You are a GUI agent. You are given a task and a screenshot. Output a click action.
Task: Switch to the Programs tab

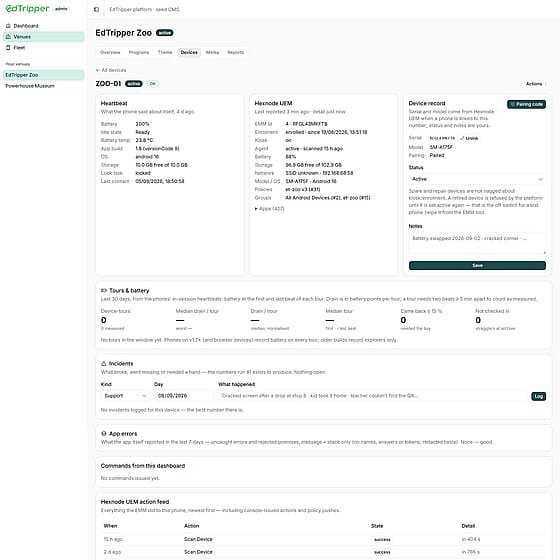point(139,52)
